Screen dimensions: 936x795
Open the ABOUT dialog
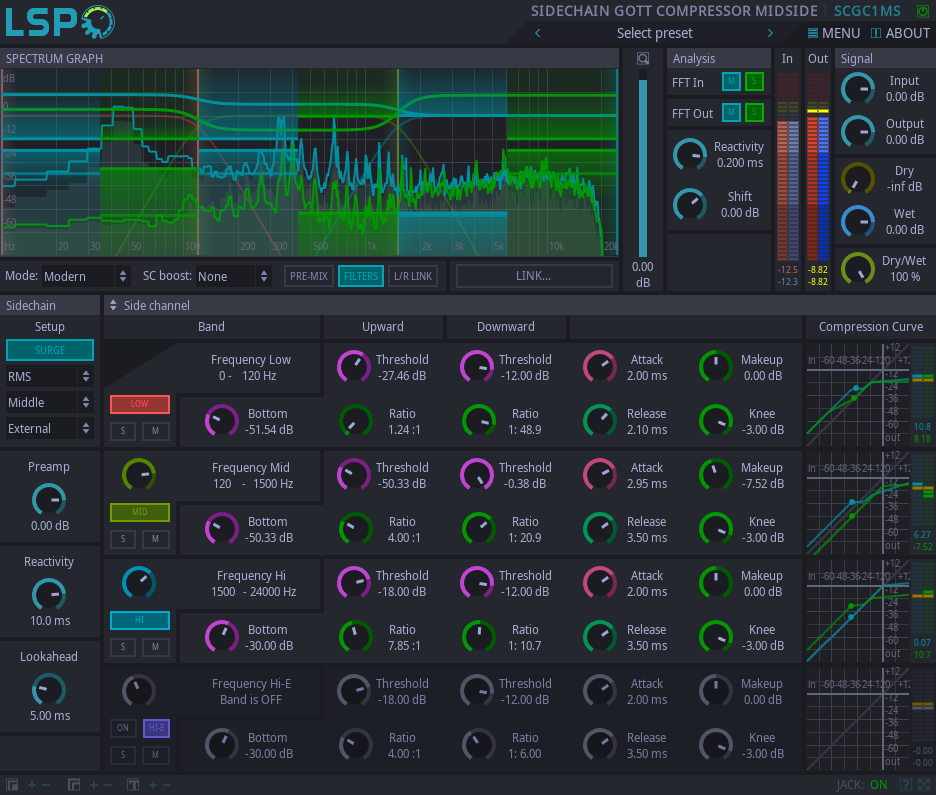tap(899, 32)
